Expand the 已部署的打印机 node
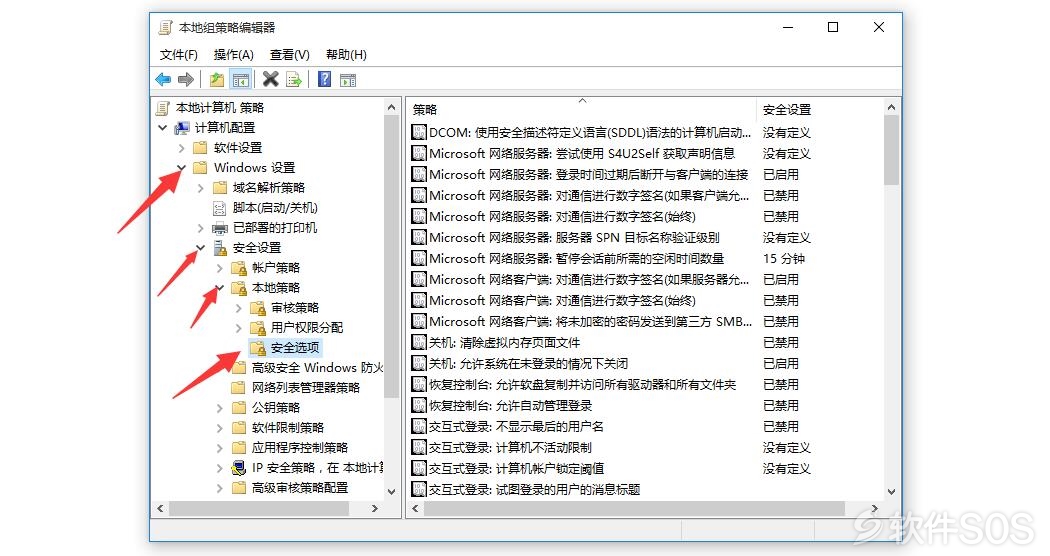Screen dimensions: 1050x556 point(200,228)
